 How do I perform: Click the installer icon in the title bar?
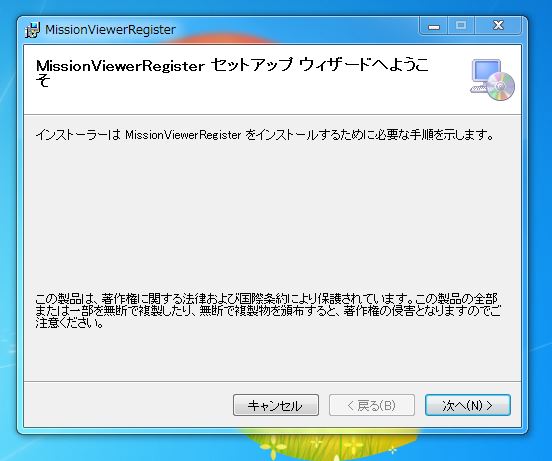33,30
